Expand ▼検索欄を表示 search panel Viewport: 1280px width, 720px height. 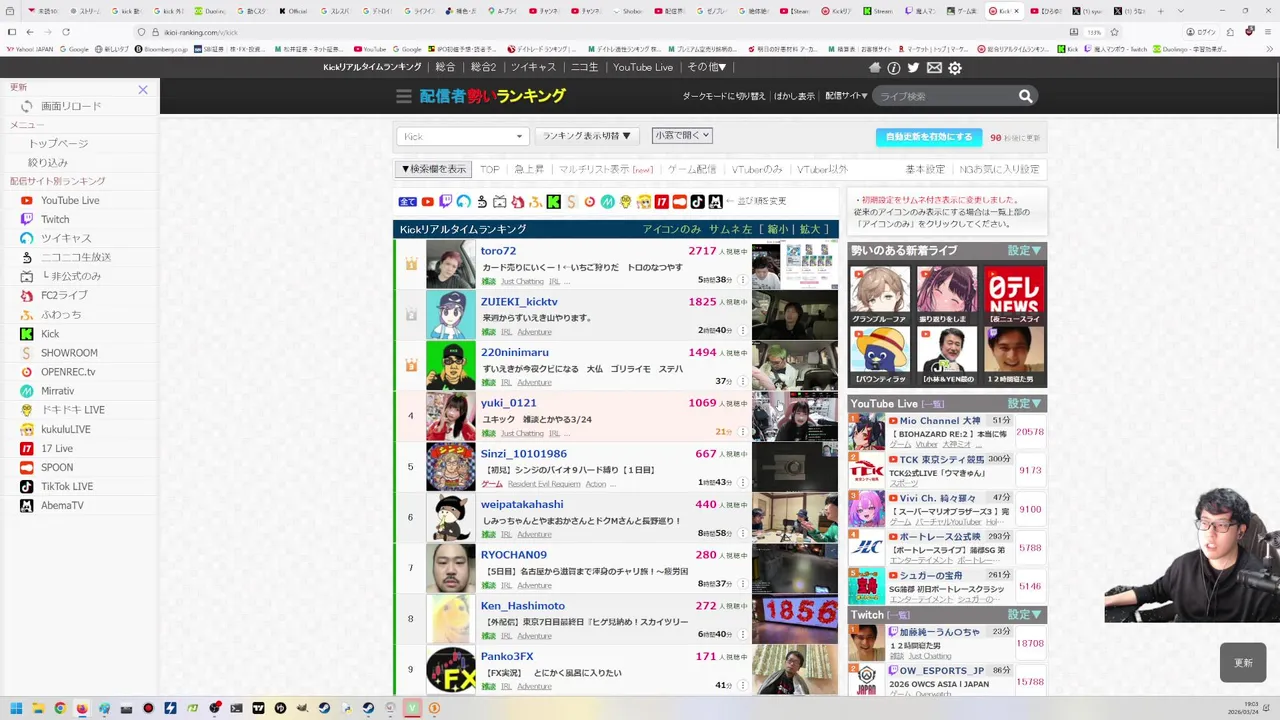(434, 169)
